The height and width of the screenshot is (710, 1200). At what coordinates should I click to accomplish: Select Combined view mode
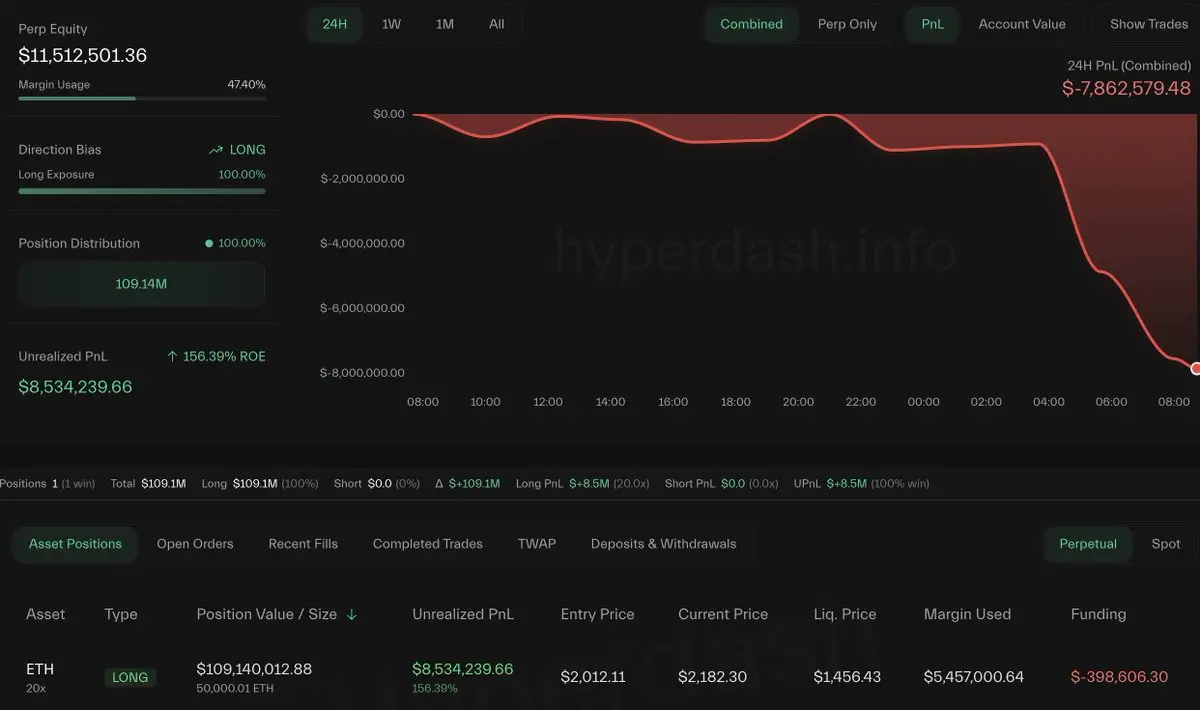(x=751, y=24)
